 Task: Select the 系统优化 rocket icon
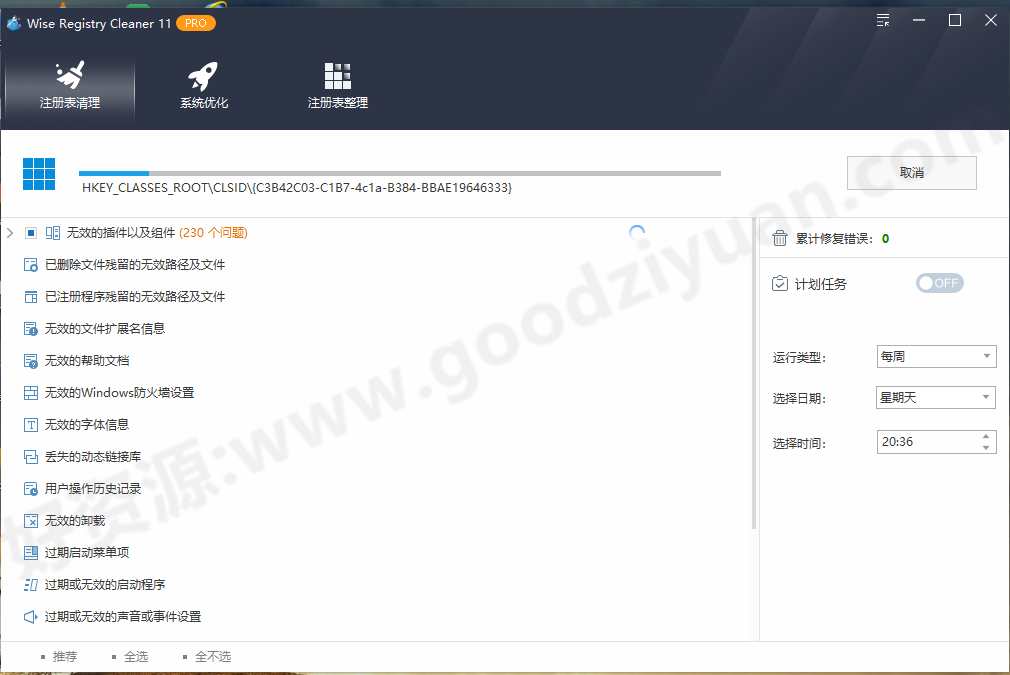click(203, 72)
